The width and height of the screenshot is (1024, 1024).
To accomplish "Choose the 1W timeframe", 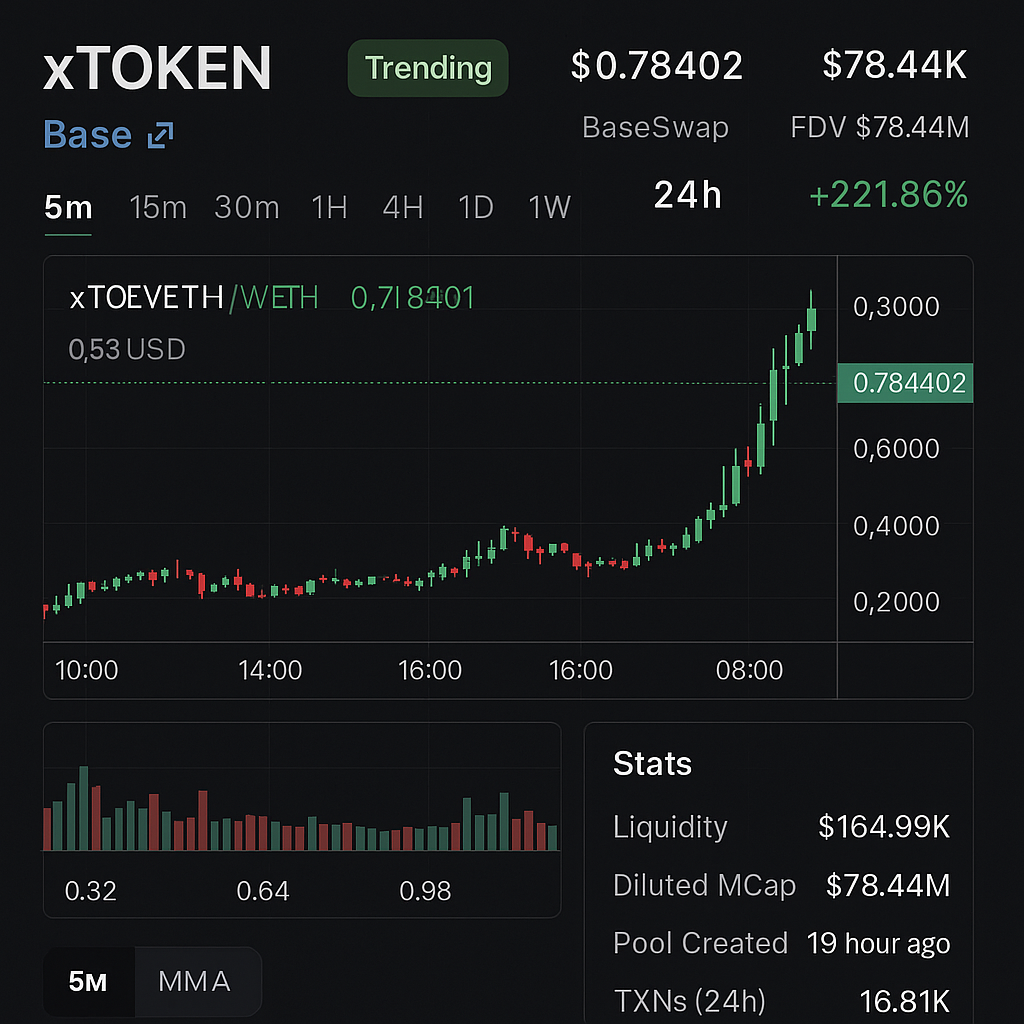I will 549,208.
